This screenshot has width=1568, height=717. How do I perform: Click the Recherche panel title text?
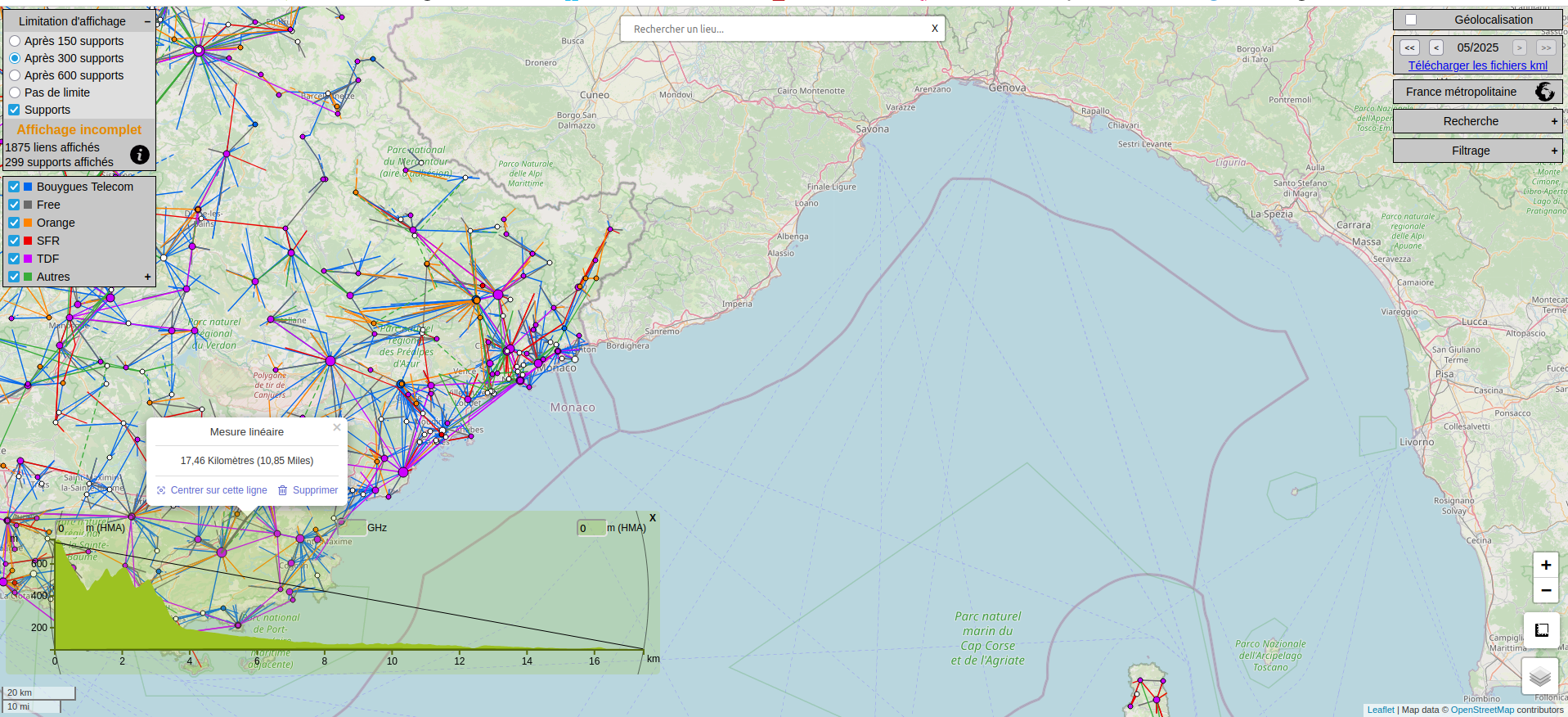(1471, 121)
